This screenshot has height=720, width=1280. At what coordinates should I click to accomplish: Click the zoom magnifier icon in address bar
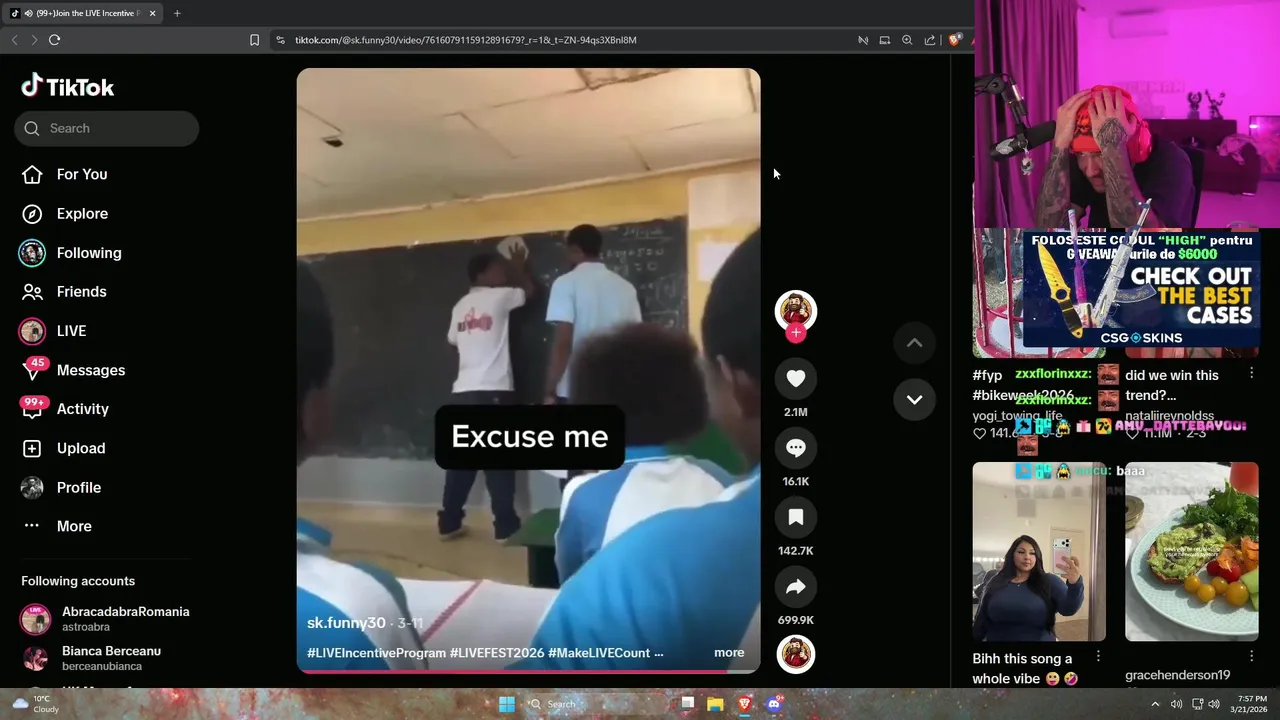[x=907, y=40]
